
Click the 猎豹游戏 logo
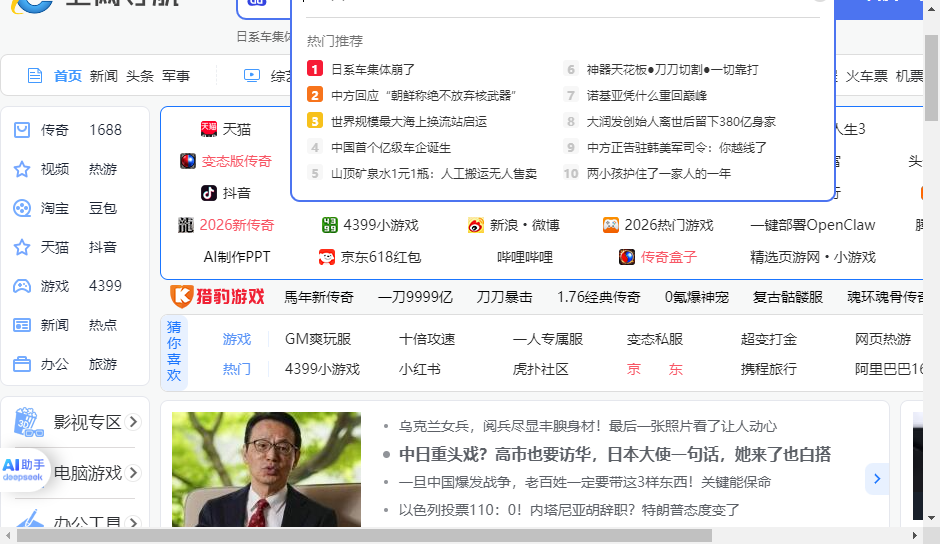tap(217, 296)
